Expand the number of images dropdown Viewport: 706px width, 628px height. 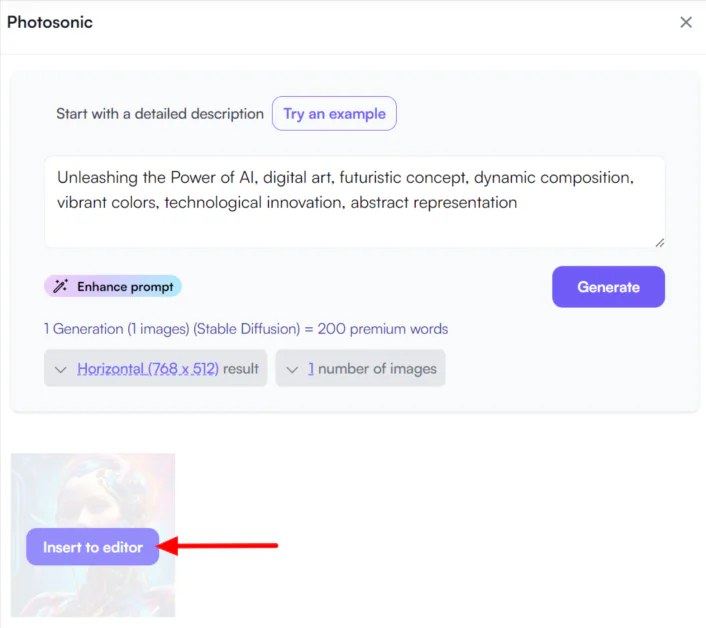tap(360, 369)
